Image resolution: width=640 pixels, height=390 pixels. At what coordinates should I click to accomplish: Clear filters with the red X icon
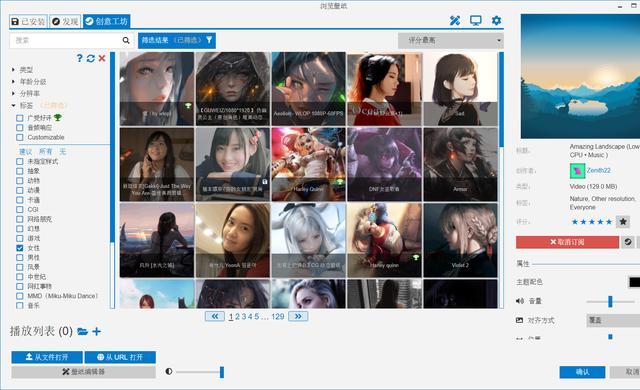coord(102,58)
